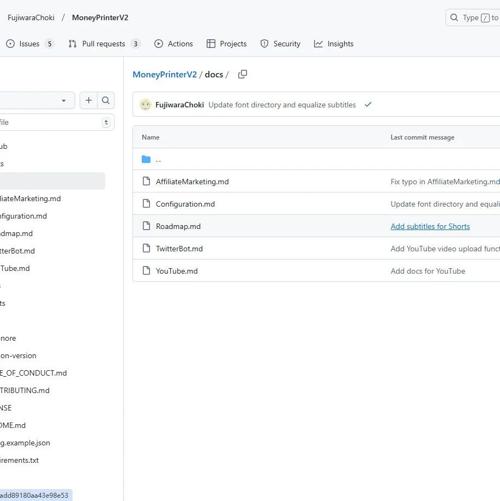Viewport: 500px width, 501px height.
Task: Go to parent directory folder icon
Action: [146, 159]
